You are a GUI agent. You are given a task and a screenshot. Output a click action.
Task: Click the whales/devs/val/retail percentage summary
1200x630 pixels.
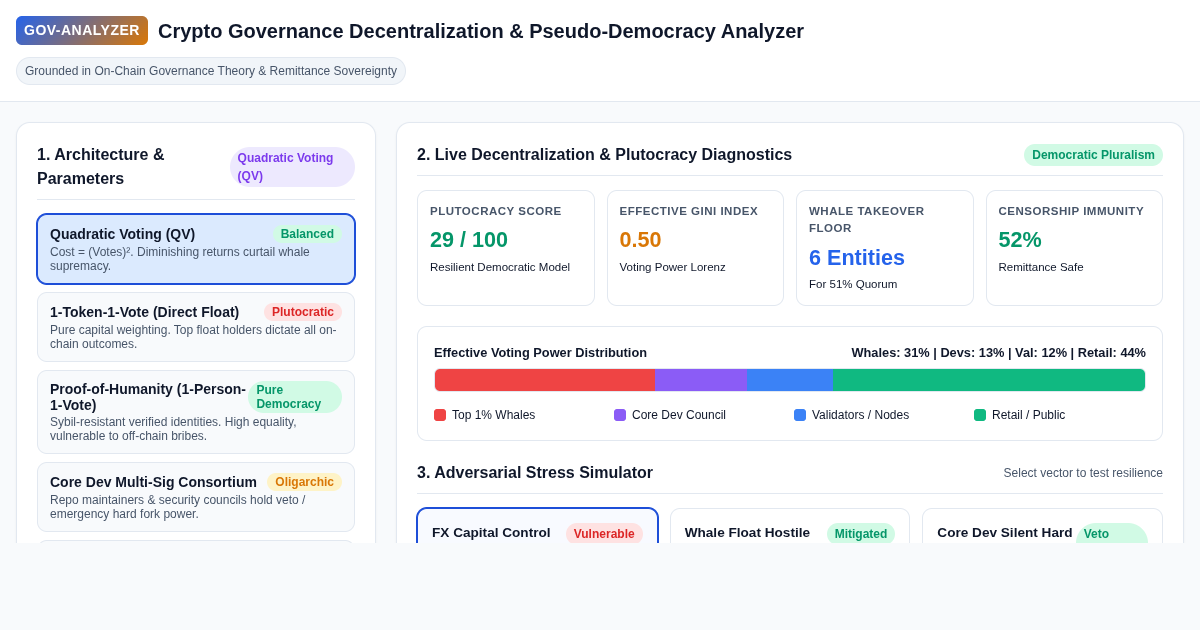coord(998,353)
